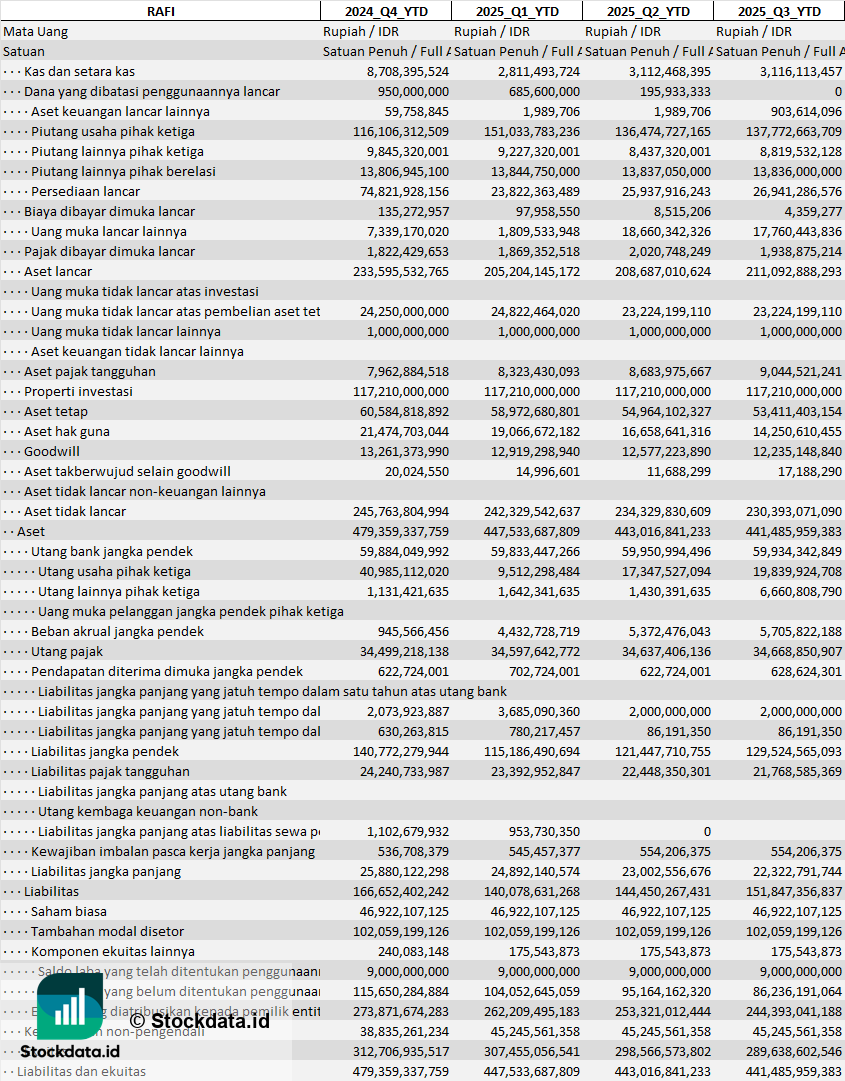
Task: Select the value 60,584,818,892
Action: click(x=405, y=412)
